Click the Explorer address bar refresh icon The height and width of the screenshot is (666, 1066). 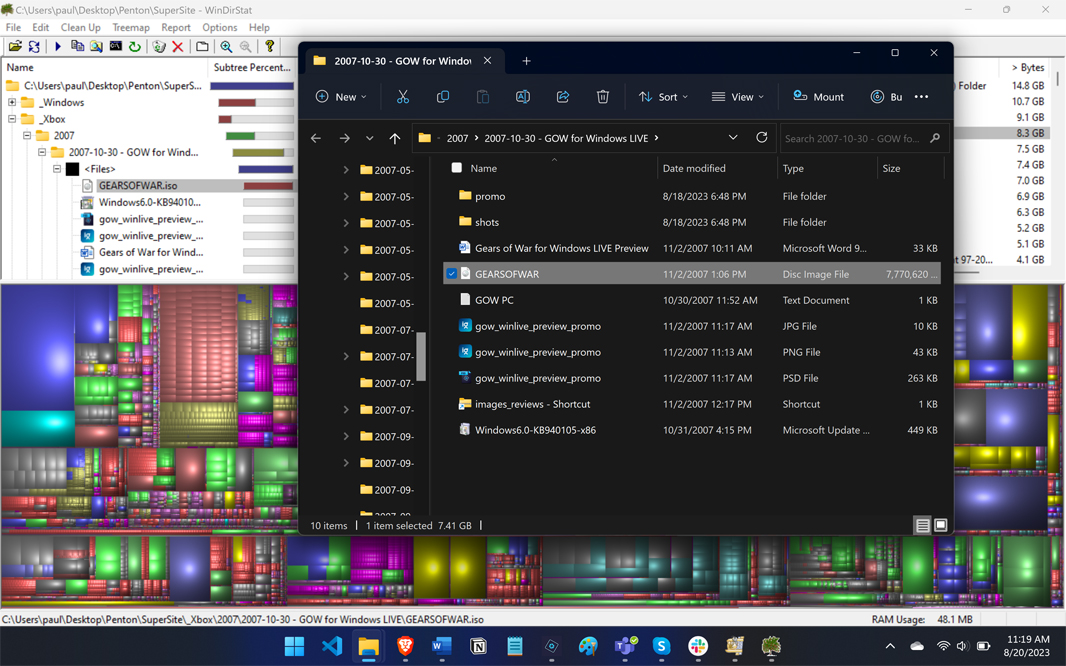[x=762, y=138]
